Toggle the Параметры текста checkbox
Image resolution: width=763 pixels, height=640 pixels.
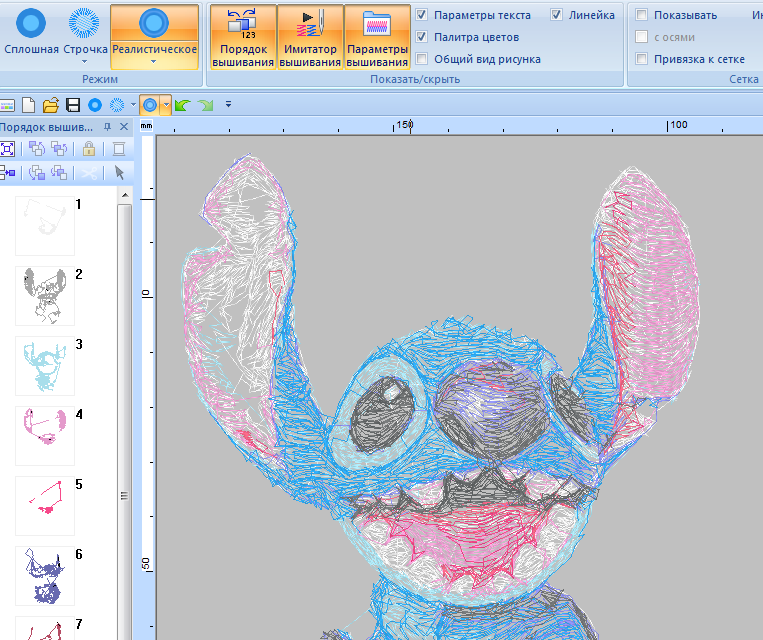point(423,15)
